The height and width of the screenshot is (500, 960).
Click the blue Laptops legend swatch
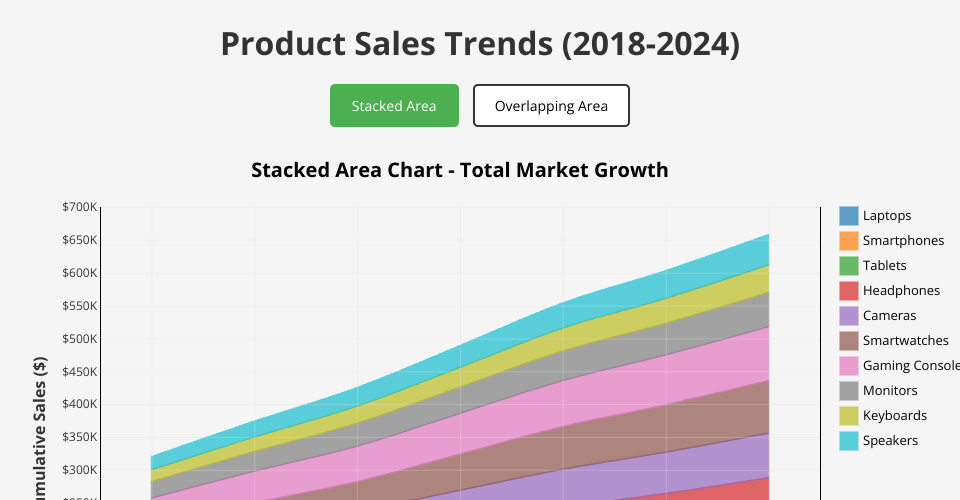click(x=849, y=216)
